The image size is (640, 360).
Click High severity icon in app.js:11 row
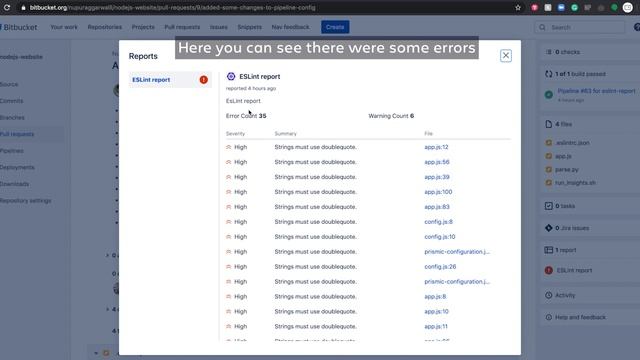click(229, 327)
